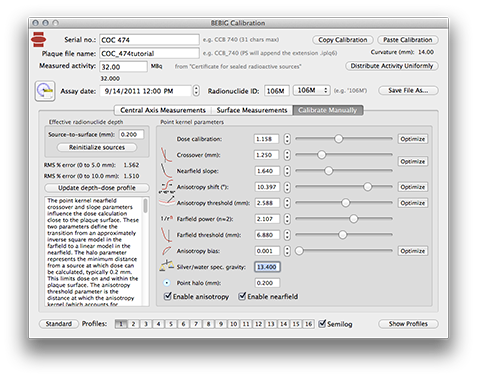Click the Assay date stepper arrows
The image size is (477, 378).
tap(196, 91)
